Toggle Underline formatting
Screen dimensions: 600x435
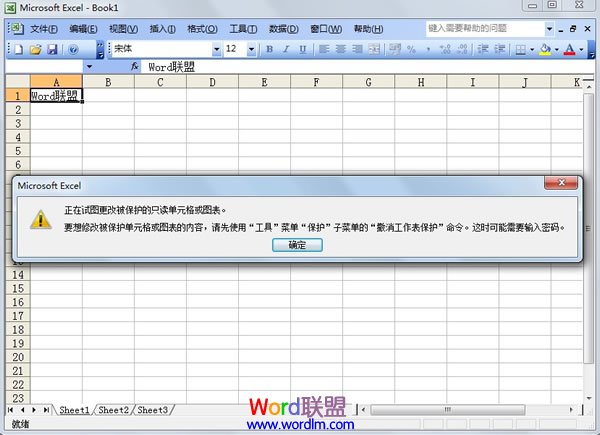[x=303, y=49]
